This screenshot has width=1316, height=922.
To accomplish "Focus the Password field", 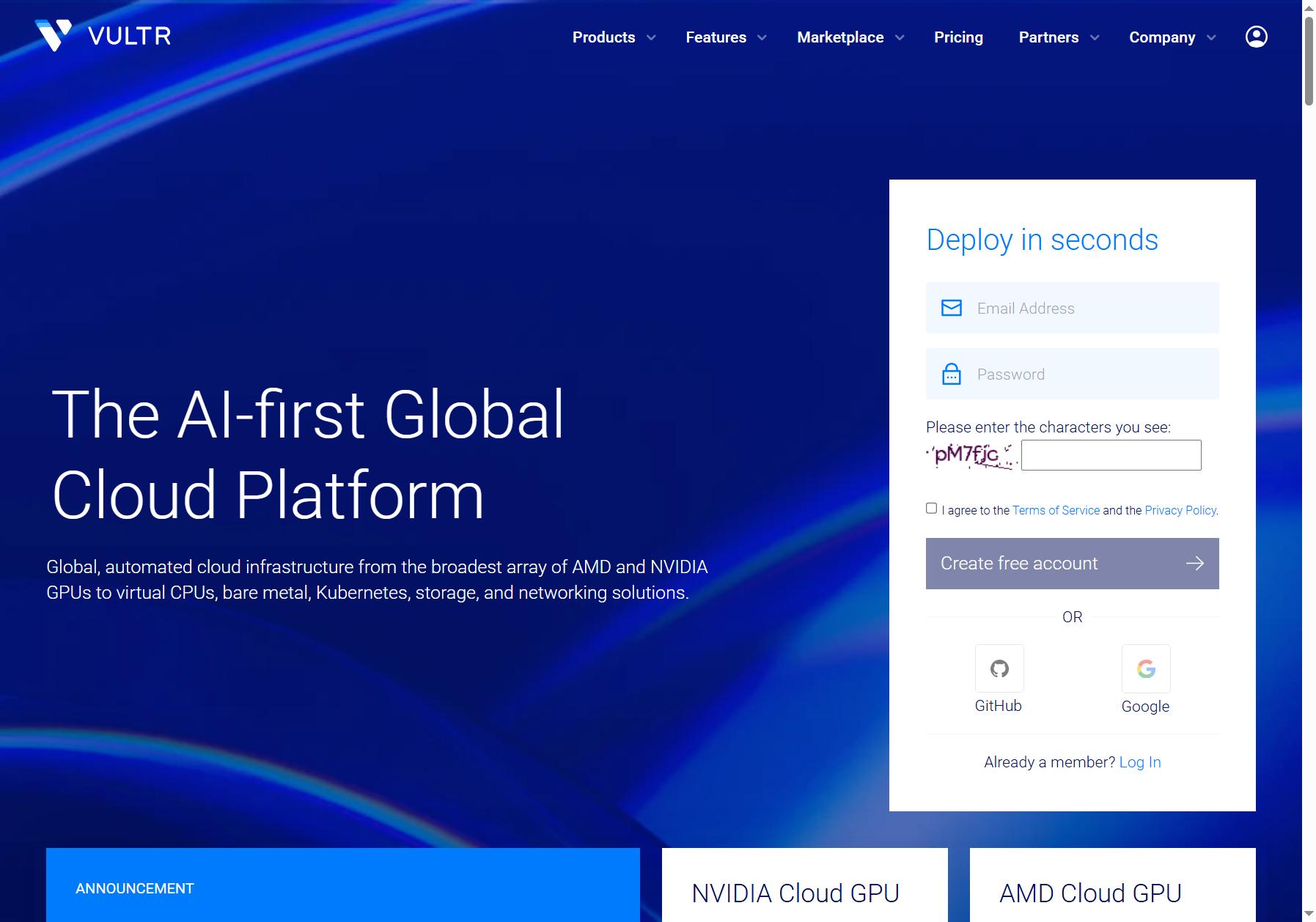I will [1072, 374].
